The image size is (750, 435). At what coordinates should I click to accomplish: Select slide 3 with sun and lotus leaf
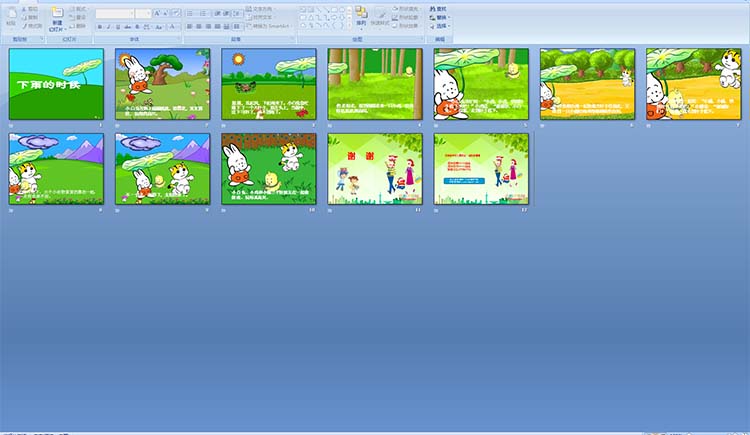tap(269, 84)
